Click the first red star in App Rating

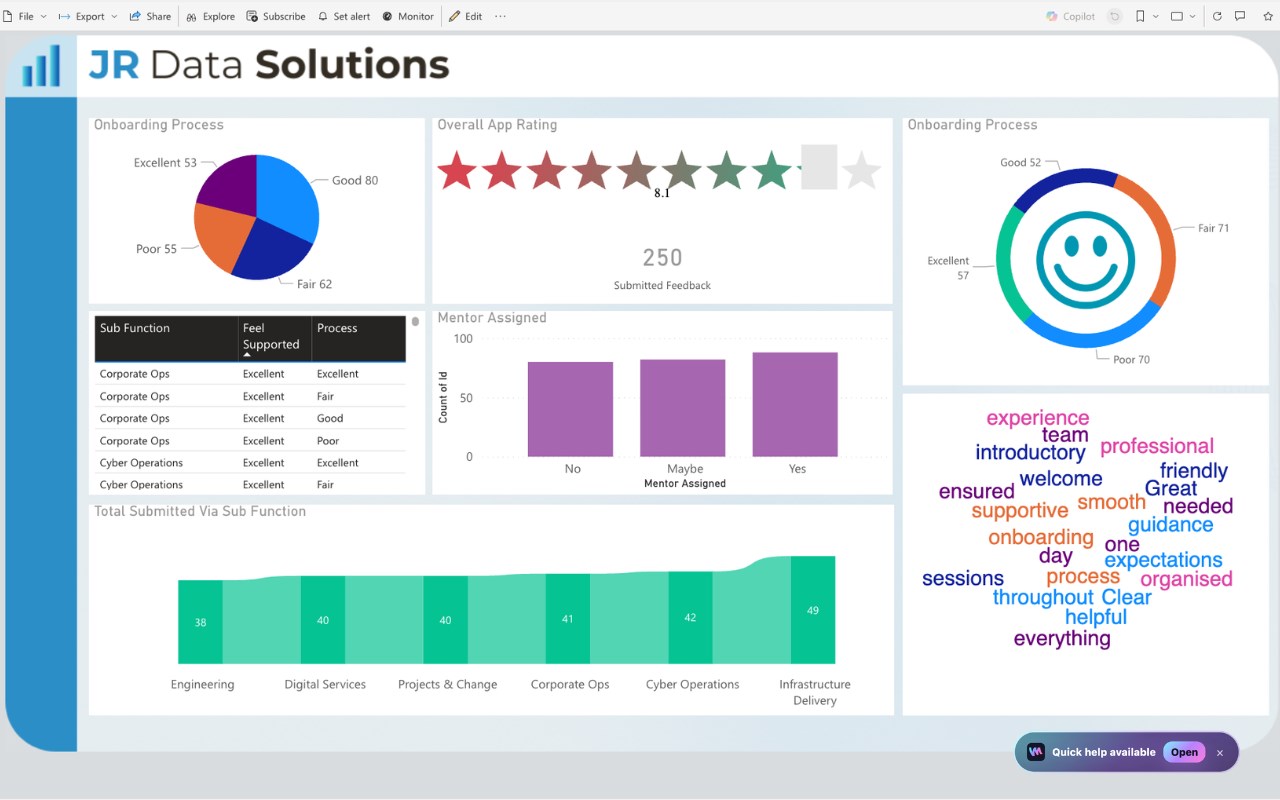click(x=457, y=171)
